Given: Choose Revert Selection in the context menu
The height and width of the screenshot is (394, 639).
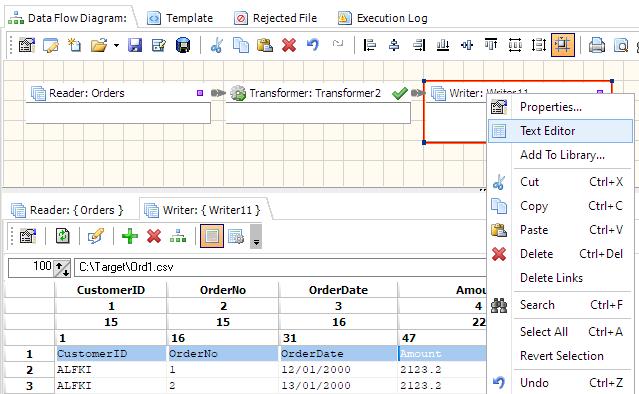Looking at the screenshot, I should coord(560,356).
